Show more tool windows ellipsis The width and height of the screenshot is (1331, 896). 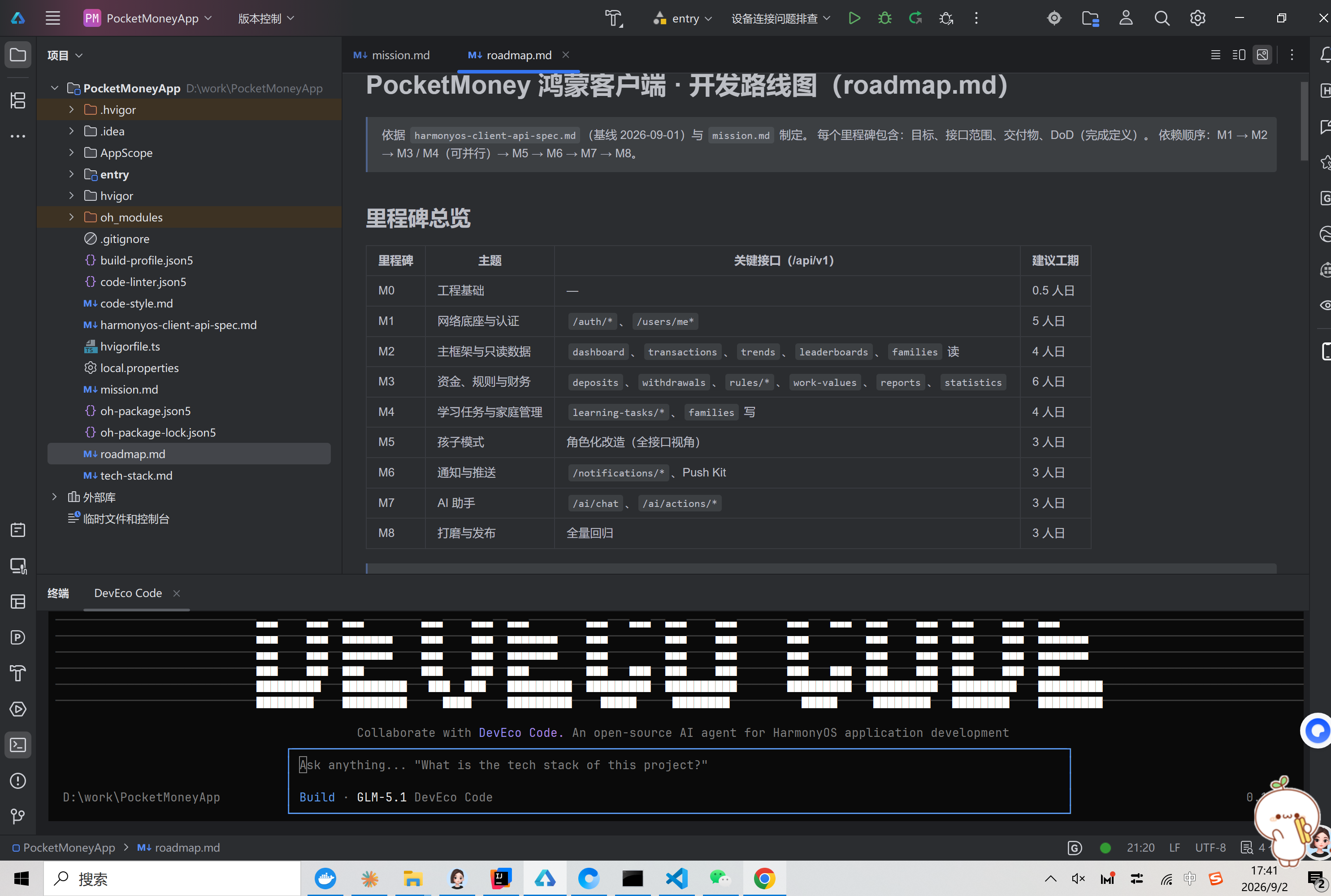[x=18, y=136]
